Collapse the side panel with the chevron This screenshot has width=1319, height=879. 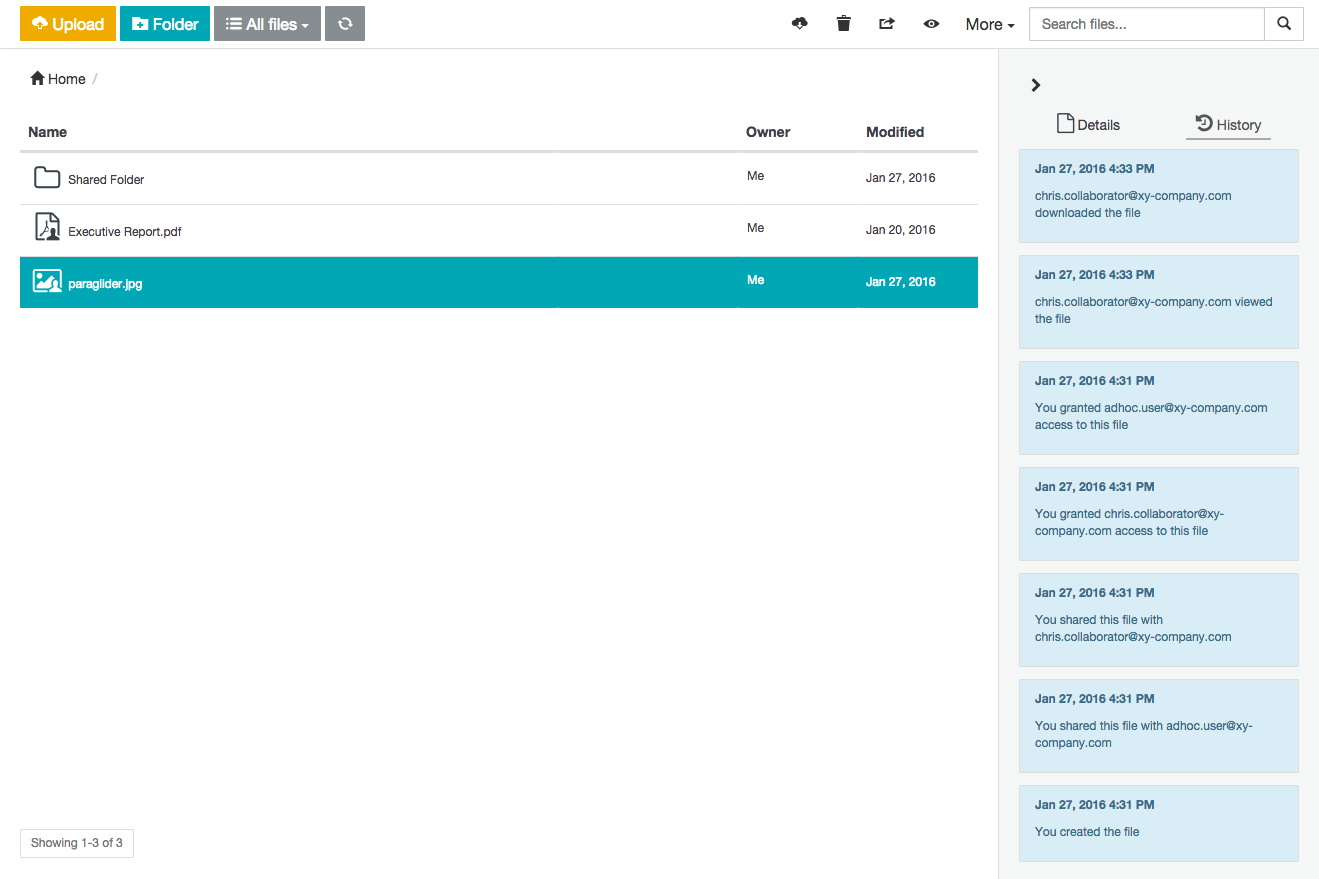point(1036,85)
